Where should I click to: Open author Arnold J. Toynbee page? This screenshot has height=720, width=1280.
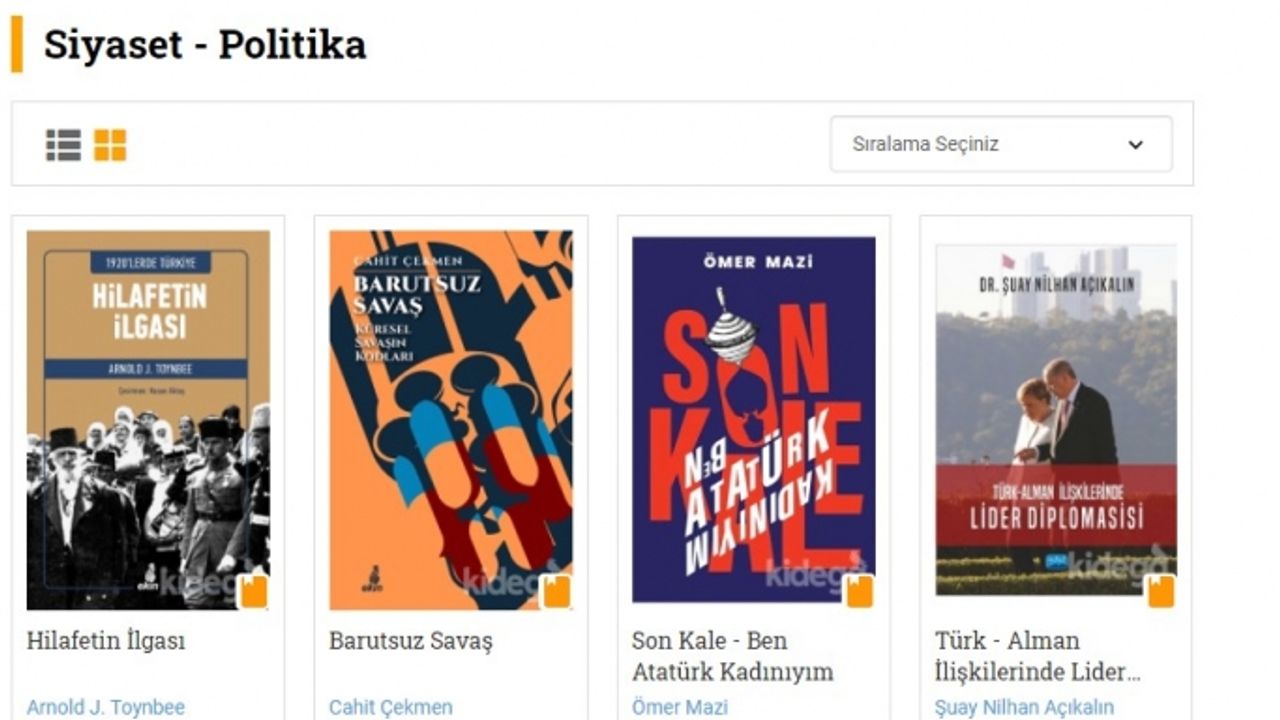[106, 707]
